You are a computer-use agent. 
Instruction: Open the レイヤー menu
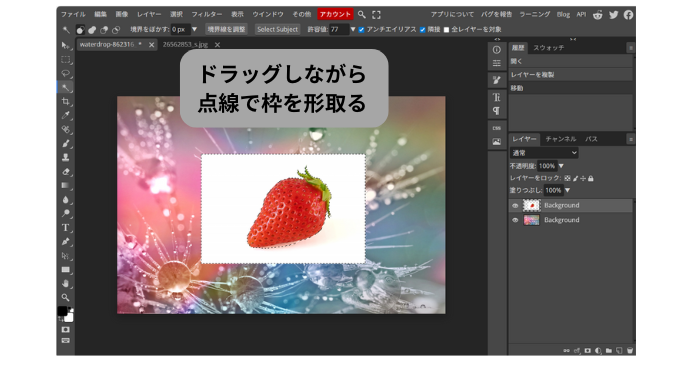(x=149, y=15)
